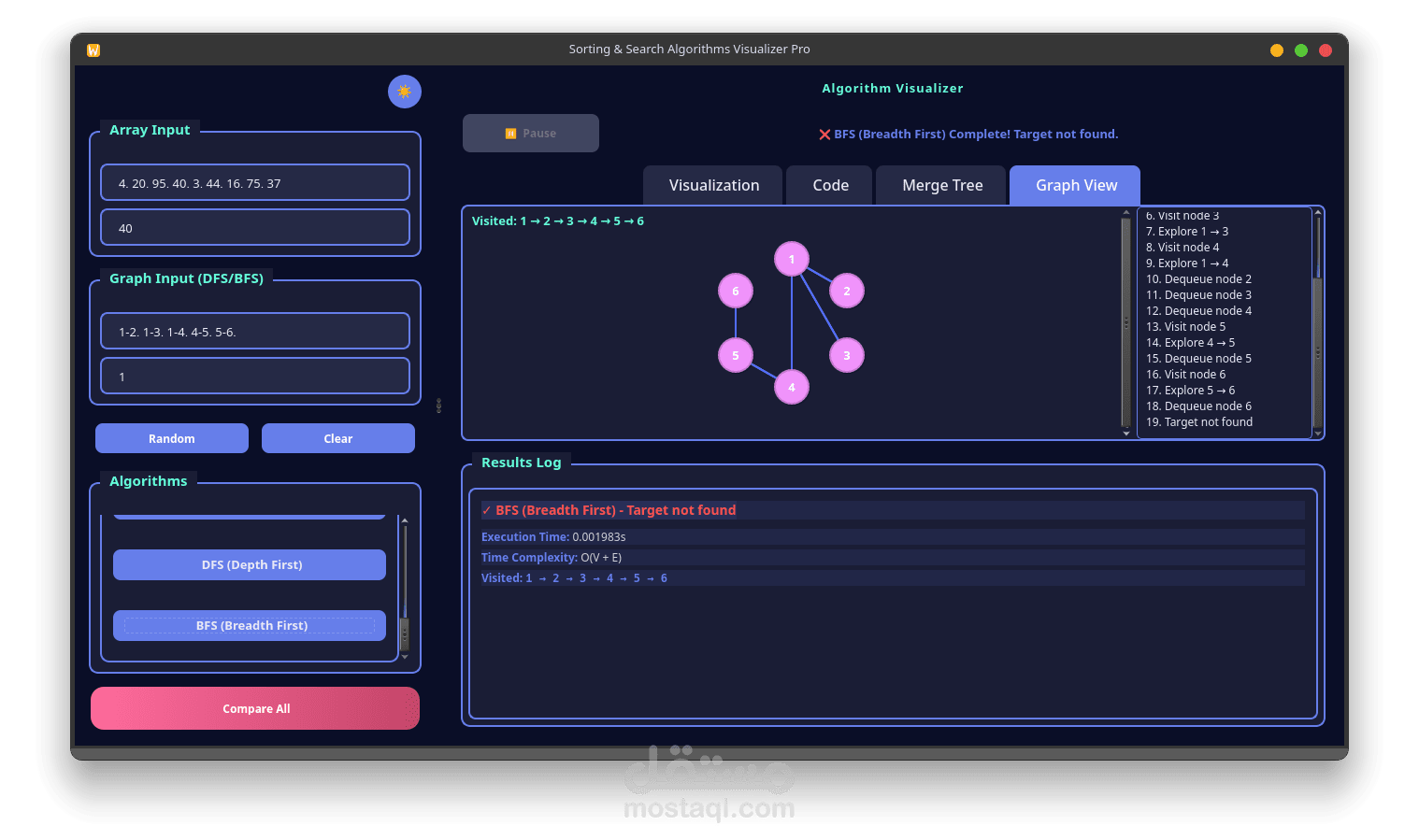Click the Execution Time line in log

pyautogui.click(x=553, y=537)
